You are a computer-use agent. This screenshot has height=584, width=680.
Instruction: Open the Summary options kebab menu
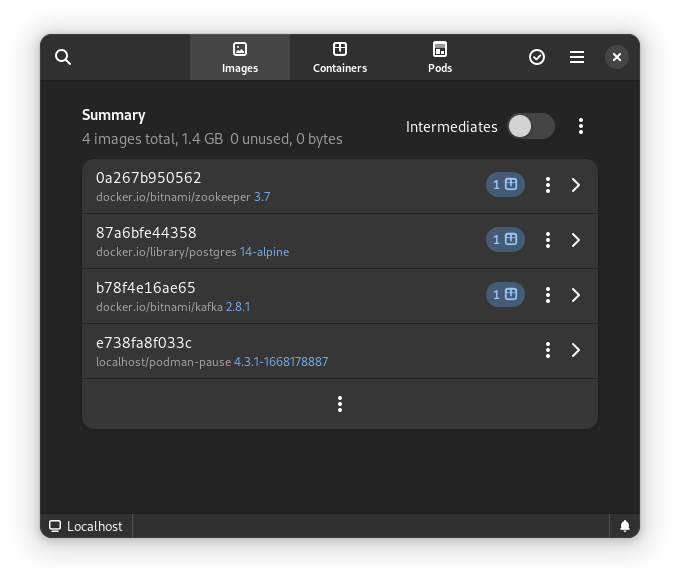coord(581,126)
